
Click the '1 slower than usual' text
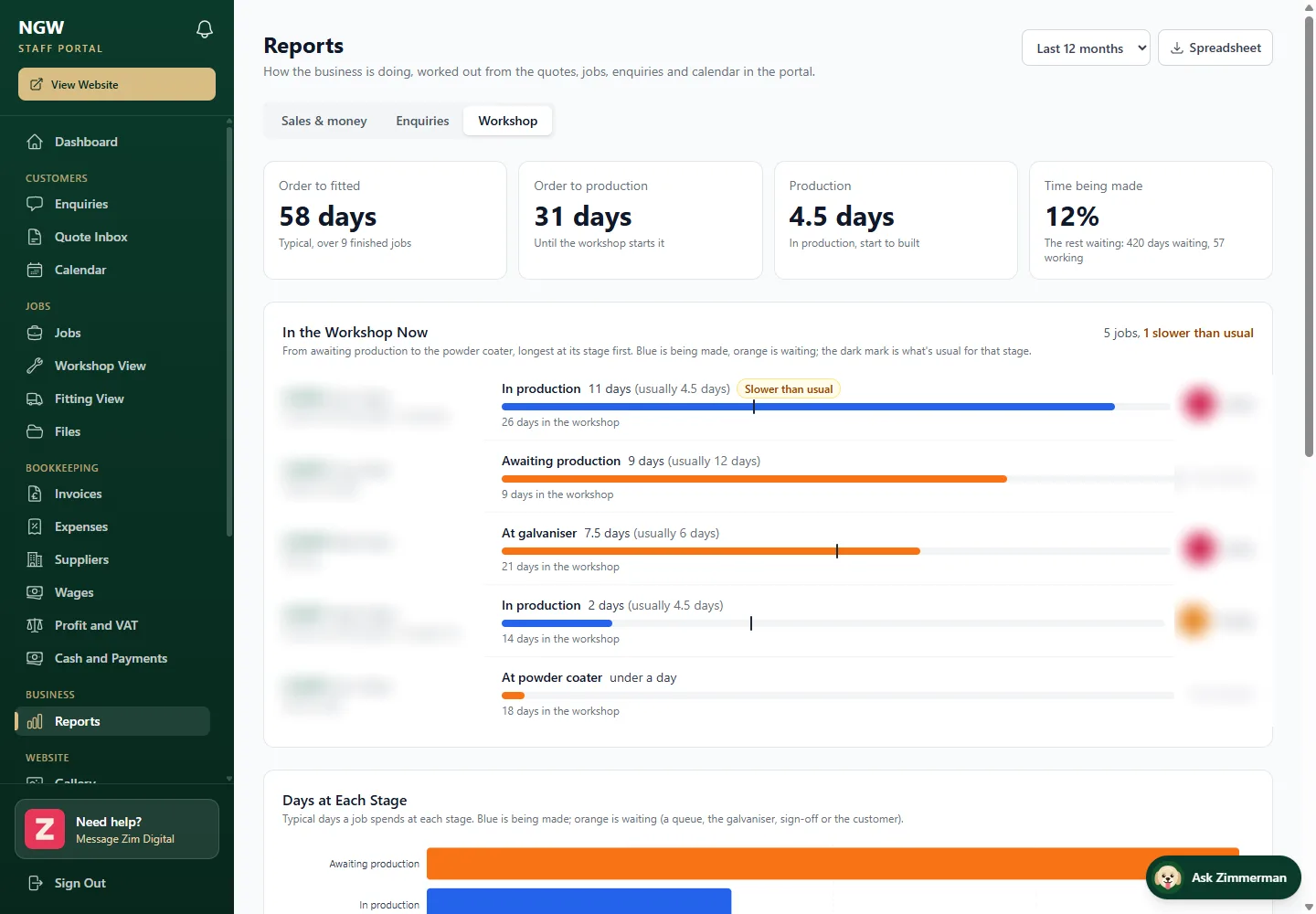1198,334
